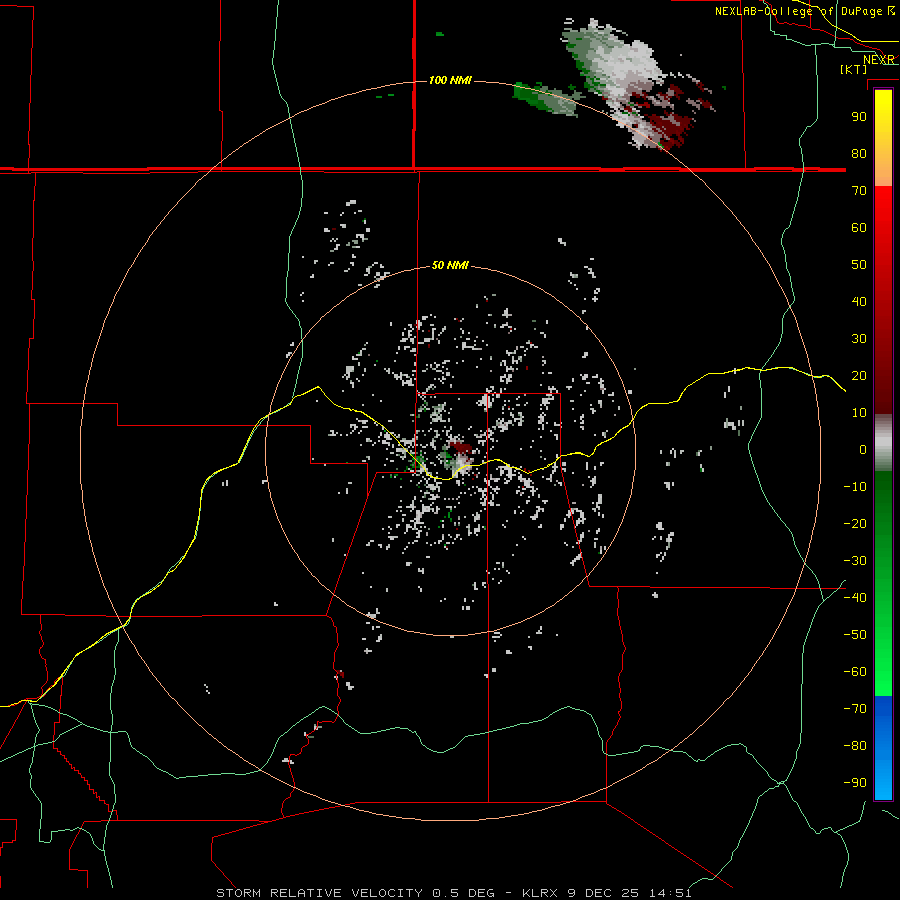Select the 80 value on velocity scale
This screenshot has height=900, width=900.
point(859,153)
